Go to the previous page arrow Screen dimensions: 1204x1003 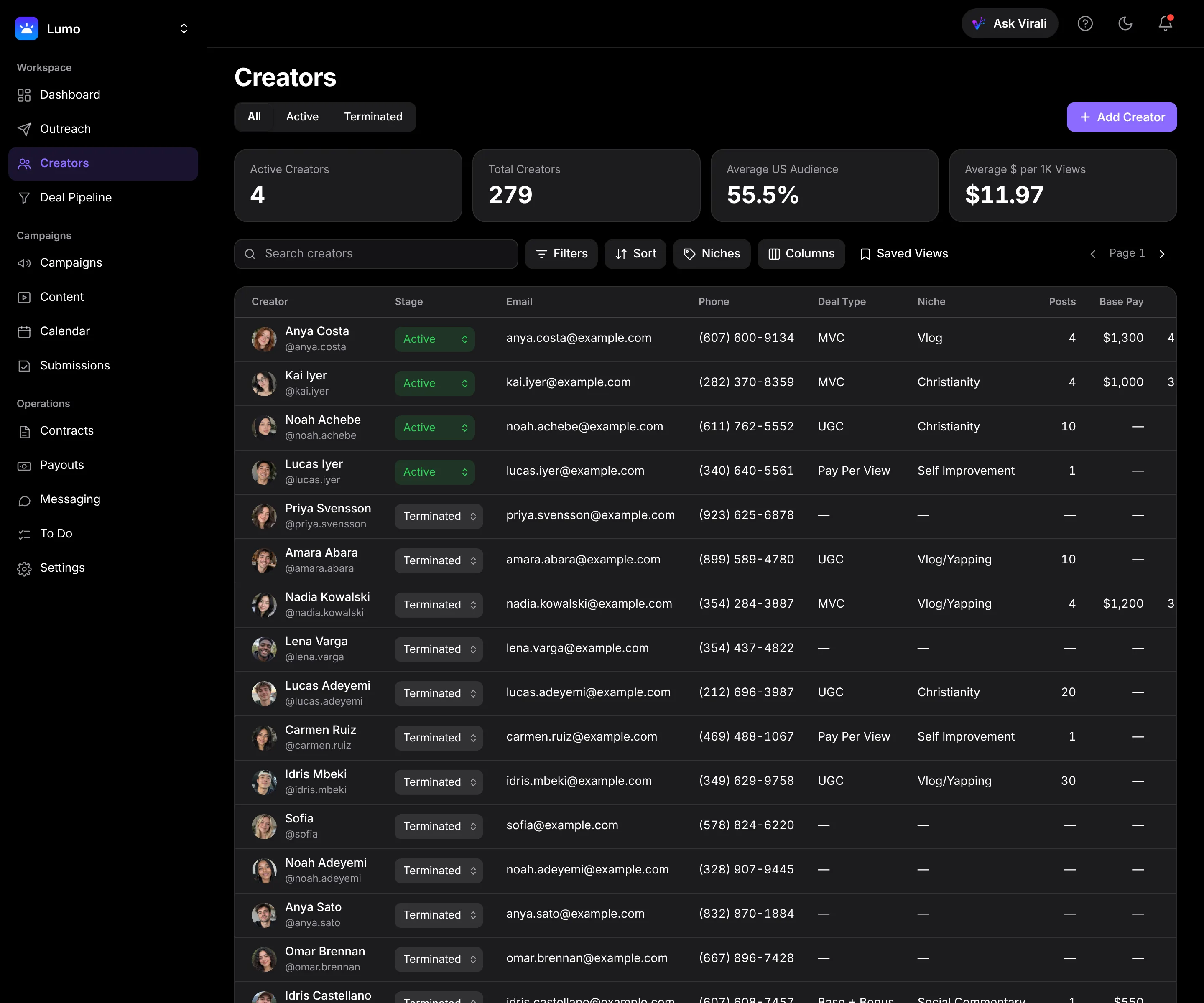click(x=1093, y=254)
